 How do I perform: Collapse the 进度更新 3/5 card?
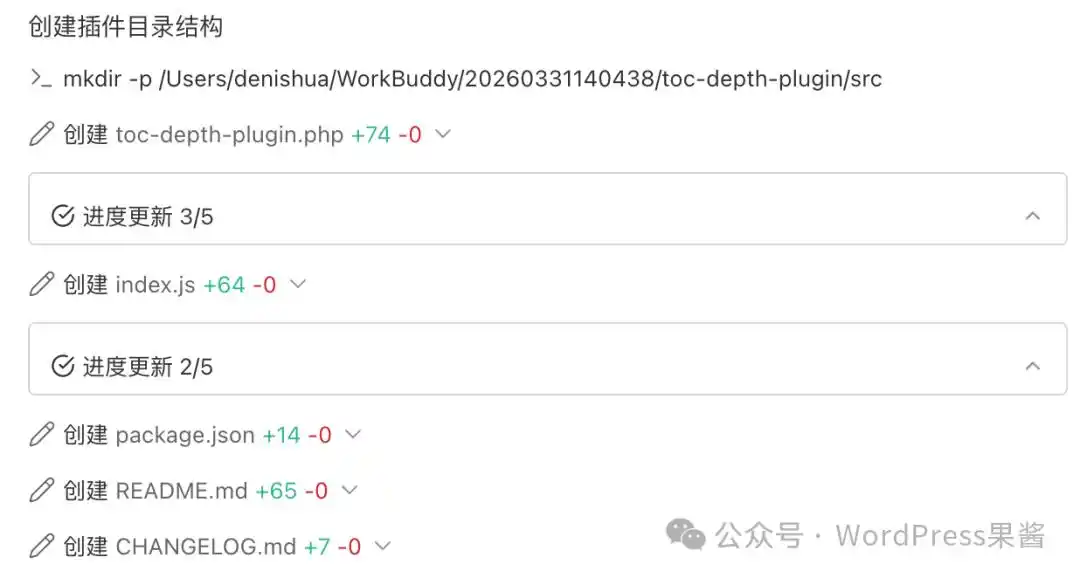[x=1033, y=213]
